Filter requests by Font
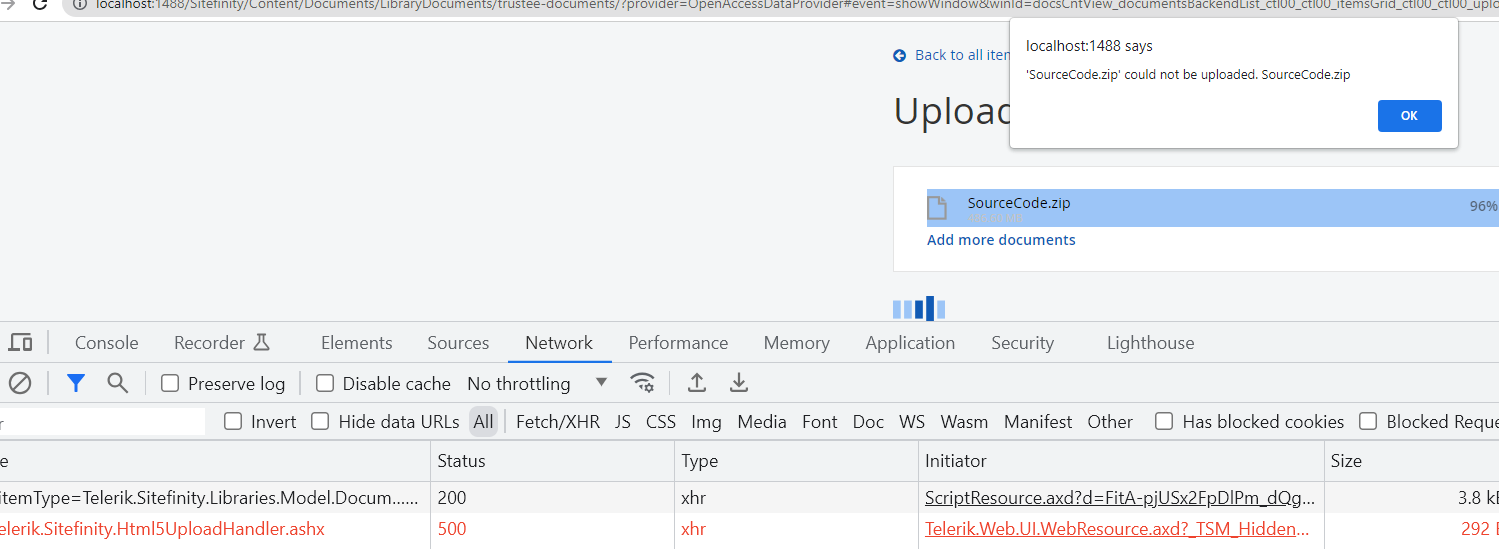Screen dimensions: 1499x549 [x=820, y=421]
